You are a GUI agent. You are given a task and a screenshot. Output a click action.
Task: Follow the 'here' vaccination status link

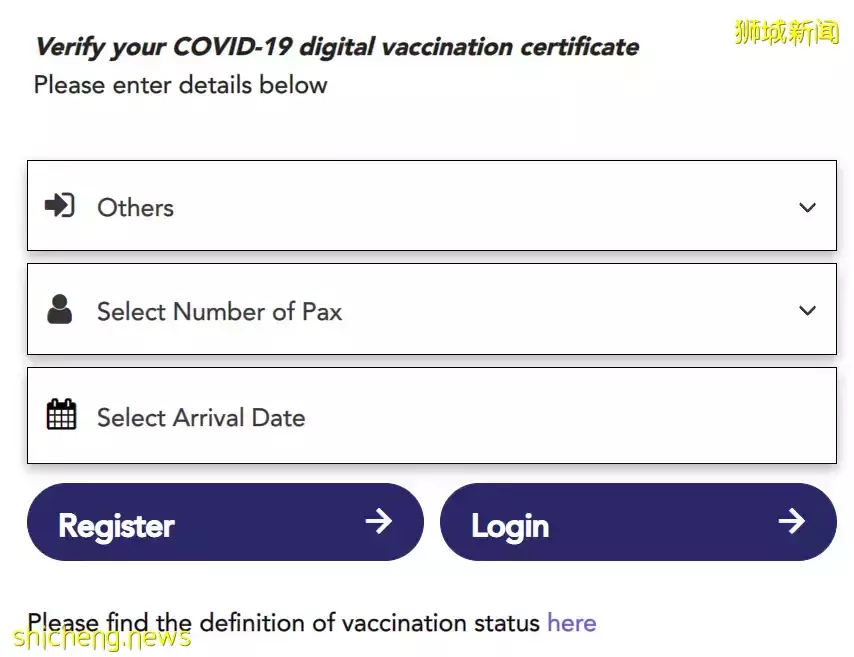571,623
